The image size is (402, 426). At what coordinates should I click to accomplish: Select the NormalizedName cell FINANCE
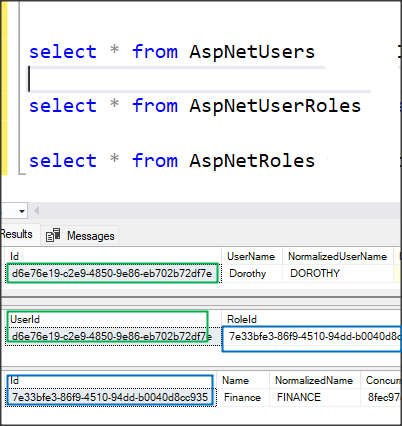(315, 397)
